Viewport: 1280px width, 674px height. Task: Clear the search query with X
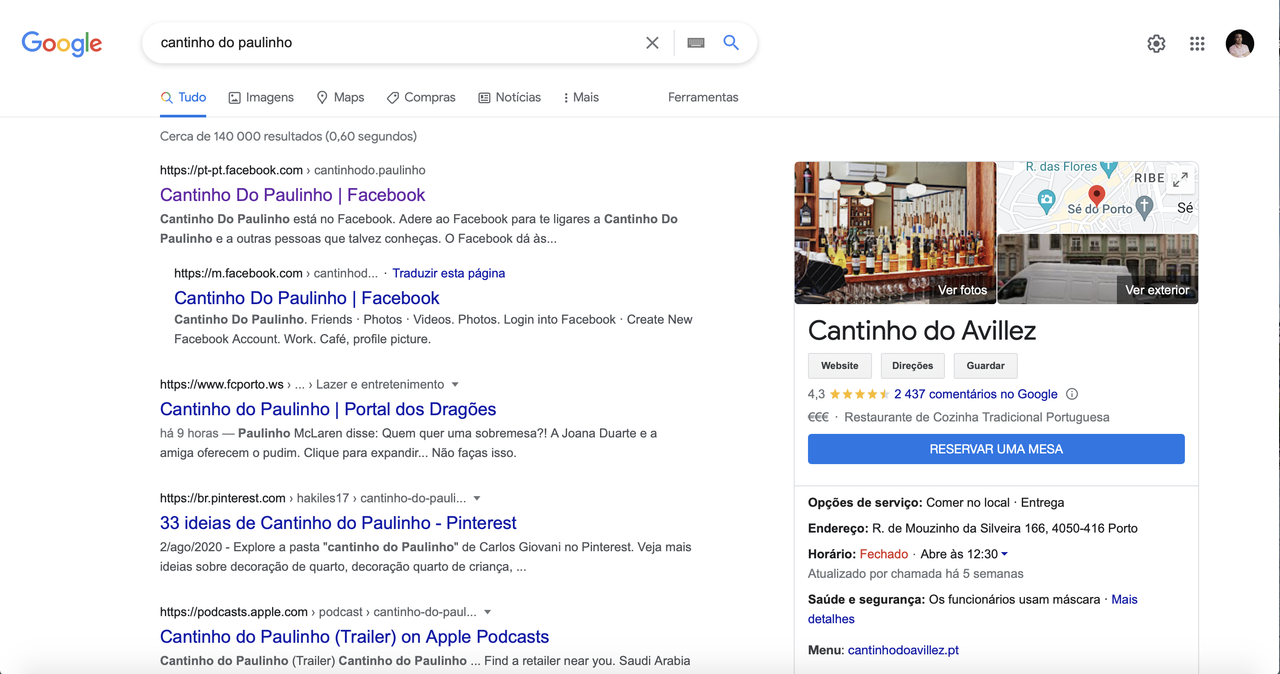(652, 43)
